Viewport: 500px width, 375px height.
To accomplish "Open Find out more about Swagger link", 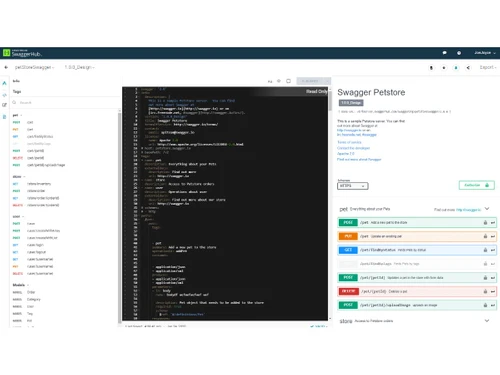I will point(359,159).
